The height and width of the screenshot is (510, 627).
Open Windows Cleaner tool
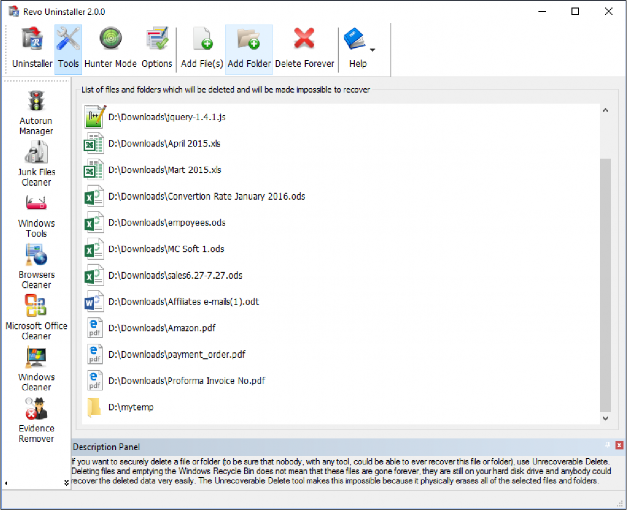36,369
